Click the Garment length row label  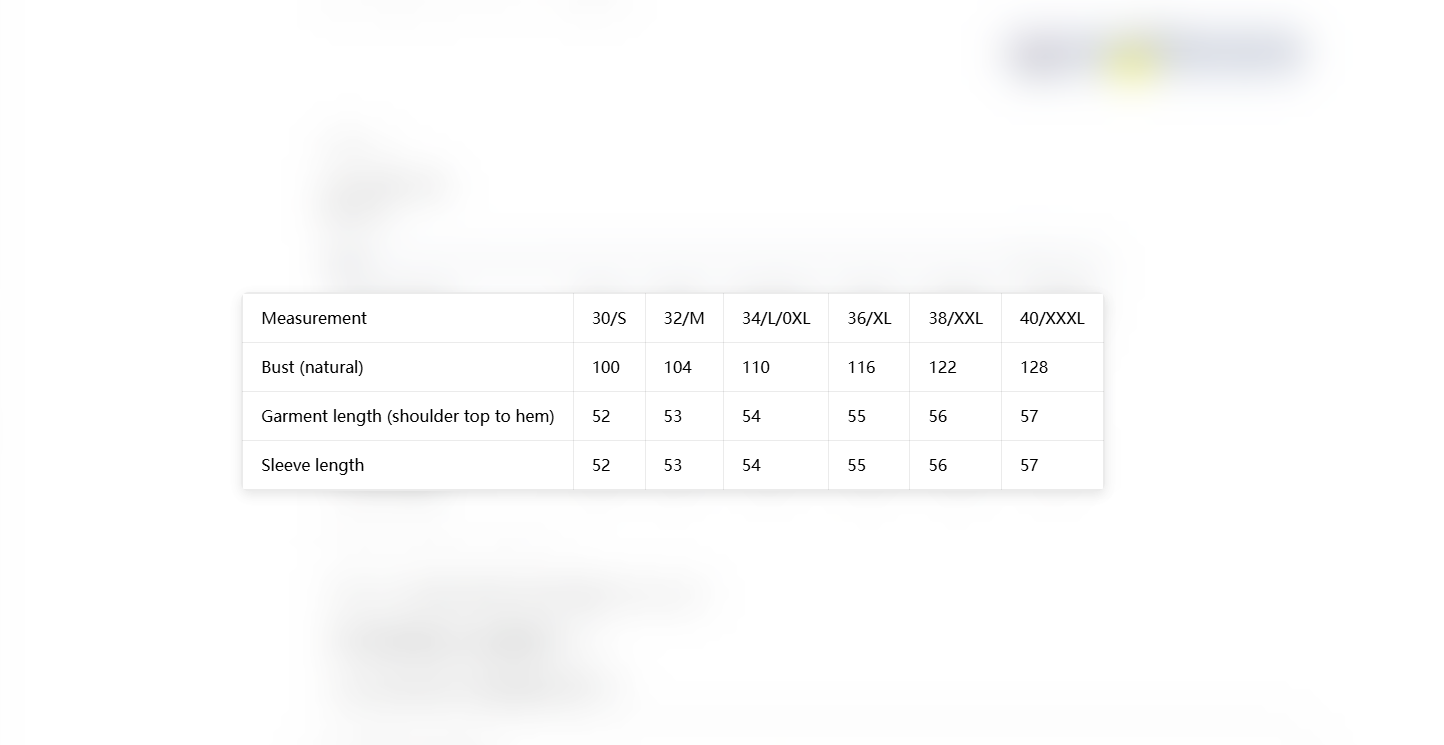pyautogui.click(x=408, y=416)
